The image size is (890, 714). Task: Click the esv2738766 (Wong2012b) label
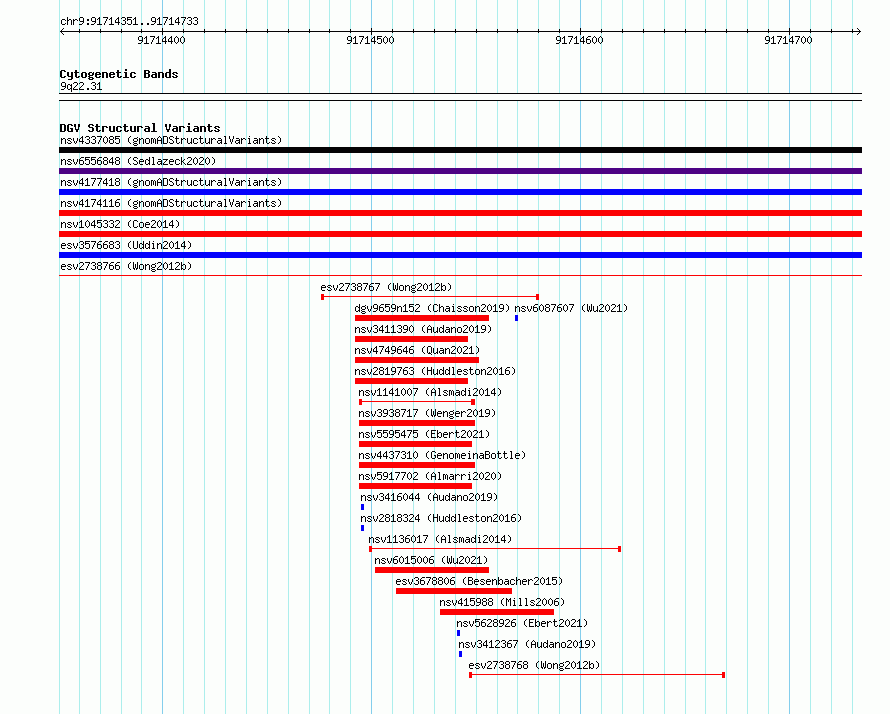pyautogui.click(x=126, y=266)
